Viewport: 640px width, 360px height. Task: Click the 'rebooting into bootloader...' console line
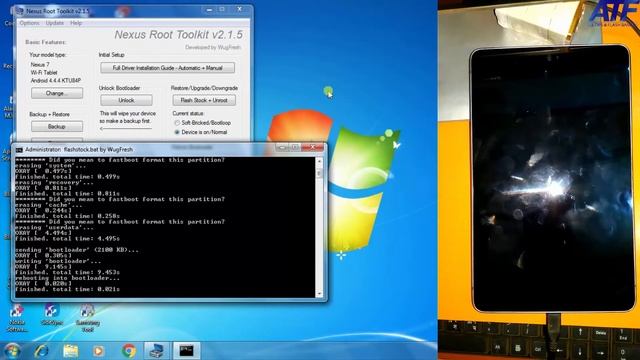67,278
